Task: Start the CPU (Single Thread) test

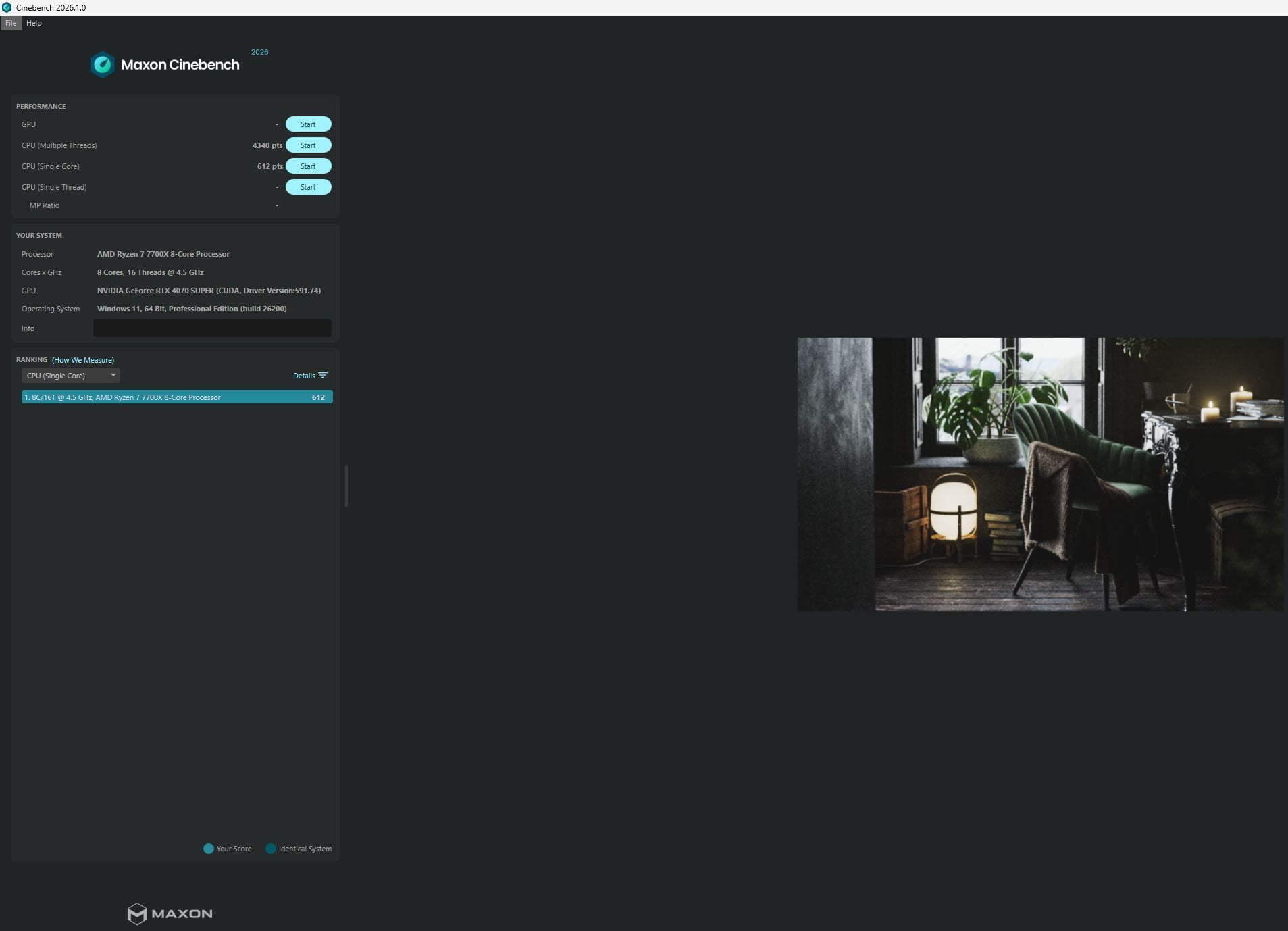Action: tap(308, 187)
